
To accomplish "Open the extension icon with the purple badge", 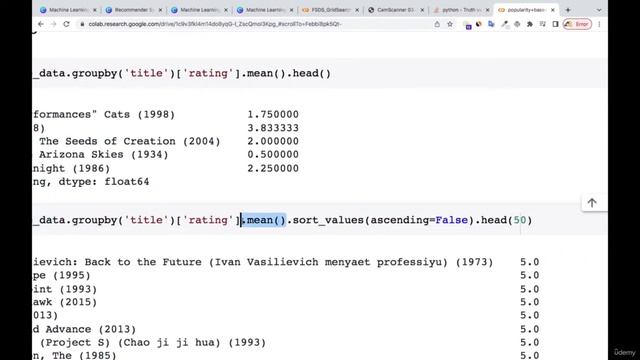I will click(x=467, y=25).
